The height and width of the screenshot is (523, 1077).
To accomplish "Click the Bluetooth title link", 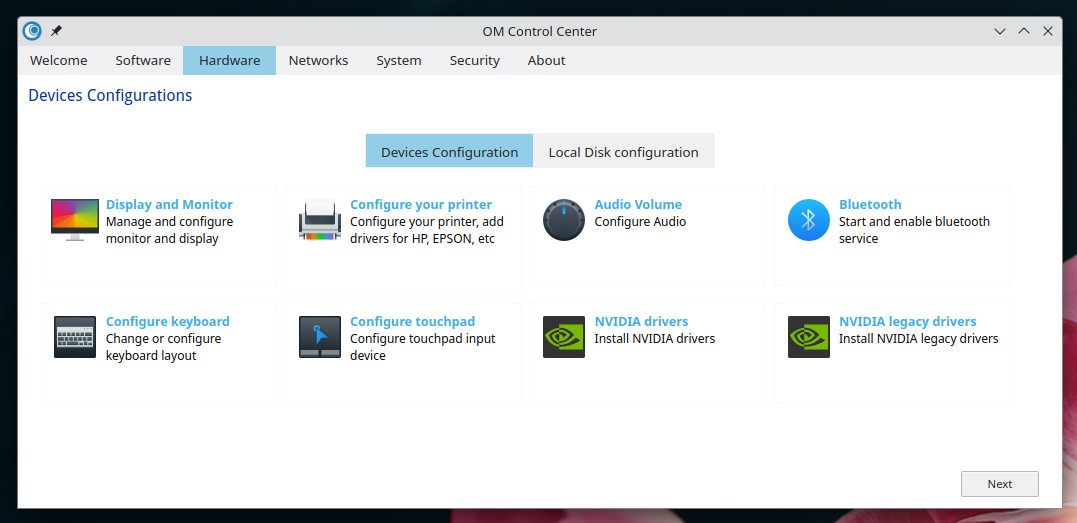I will [x=870, y=204].
